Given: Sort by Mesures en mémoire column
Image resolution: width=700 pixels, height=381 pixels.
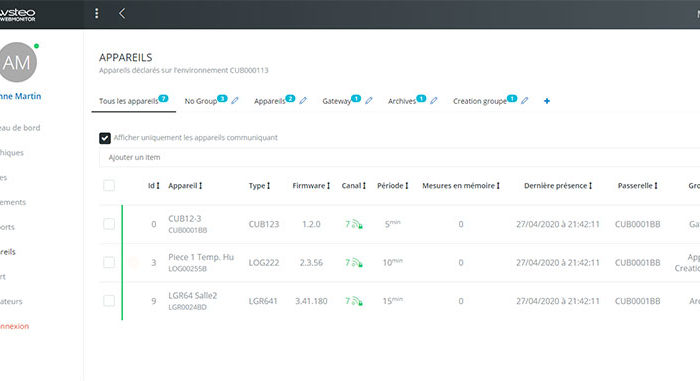Looking at the screenshot, I should coord(461,185).
